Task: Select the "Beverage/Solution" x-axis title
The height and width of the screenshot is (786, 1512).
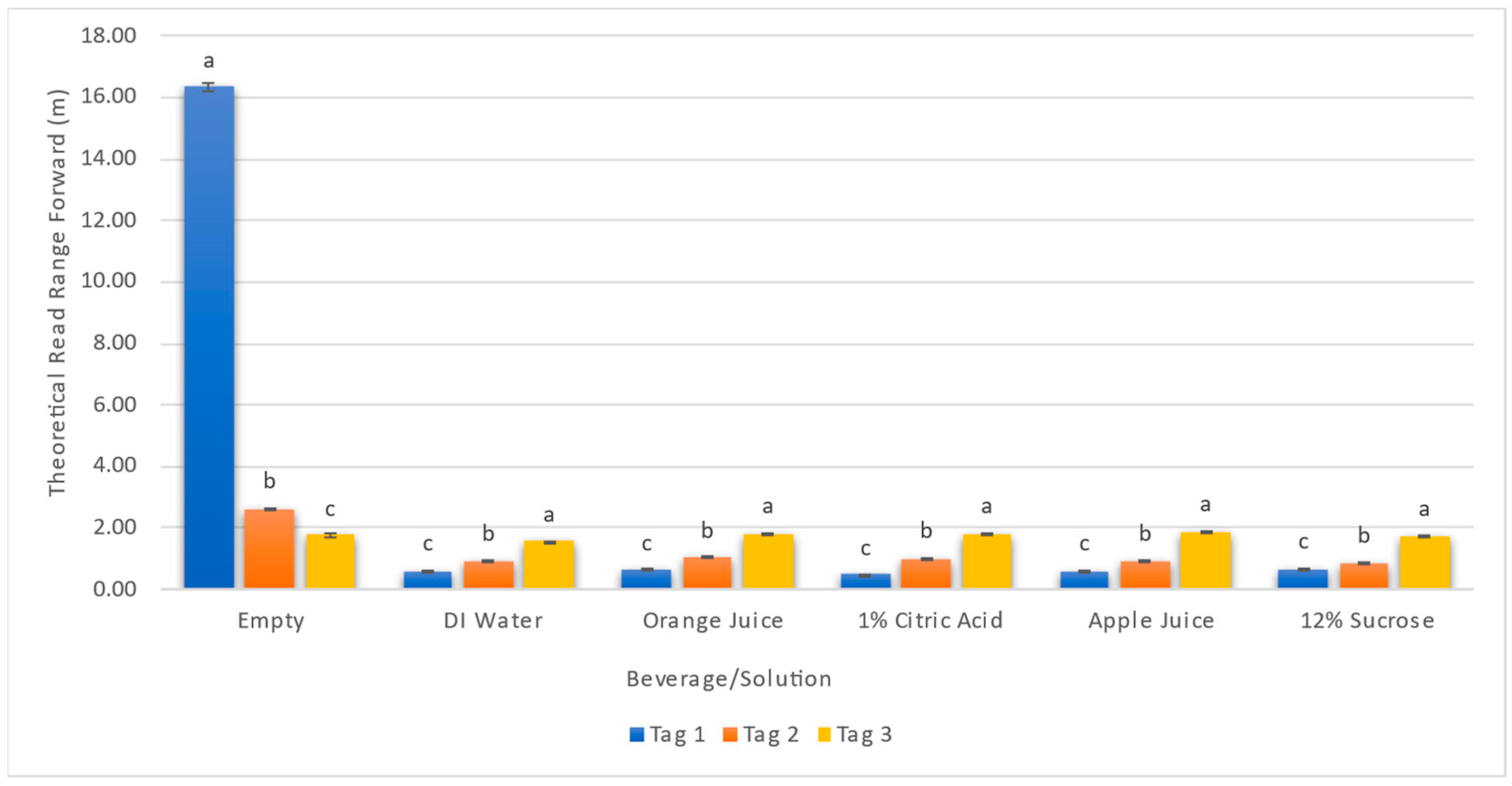Action: click(728, 679)
